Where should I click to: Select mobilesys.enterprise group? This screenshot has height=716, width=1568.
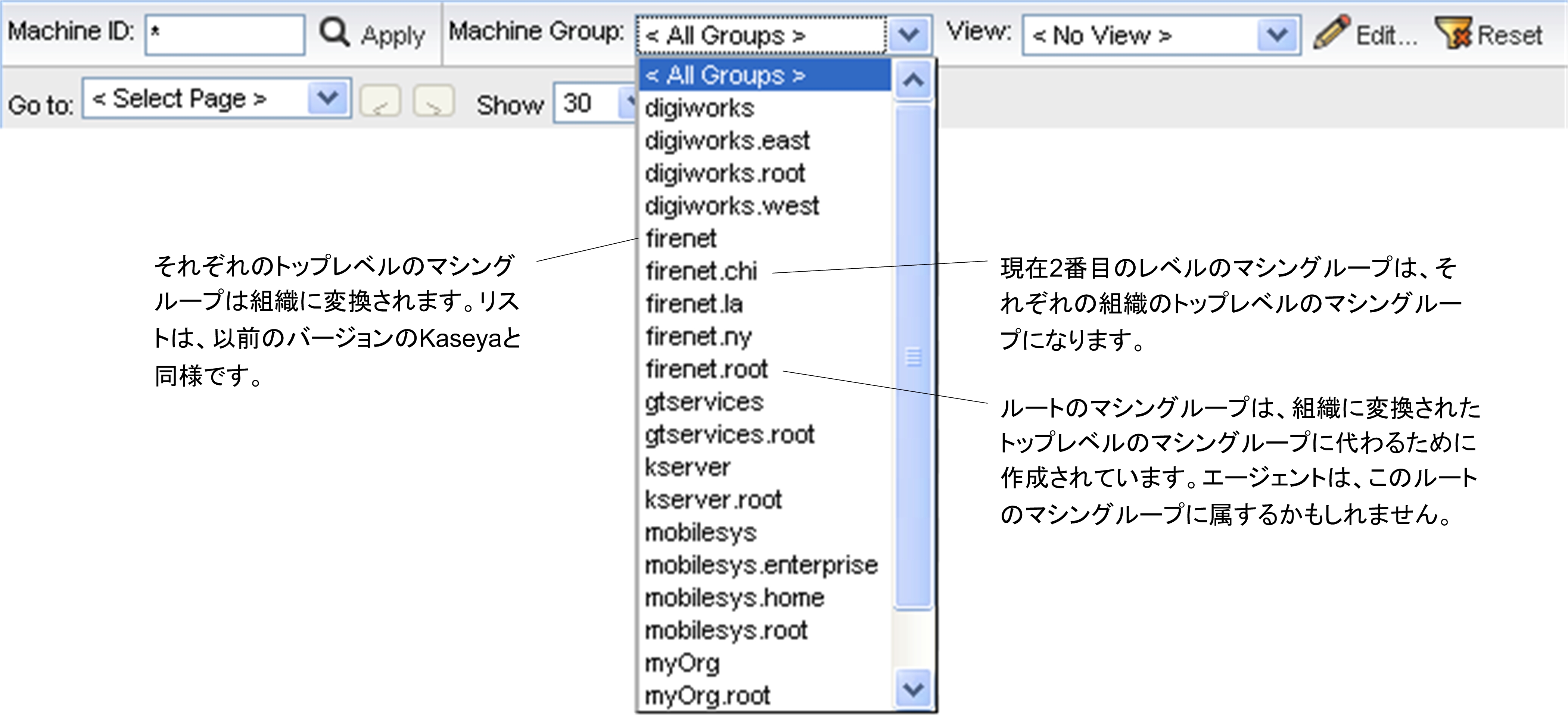[765, 565]
